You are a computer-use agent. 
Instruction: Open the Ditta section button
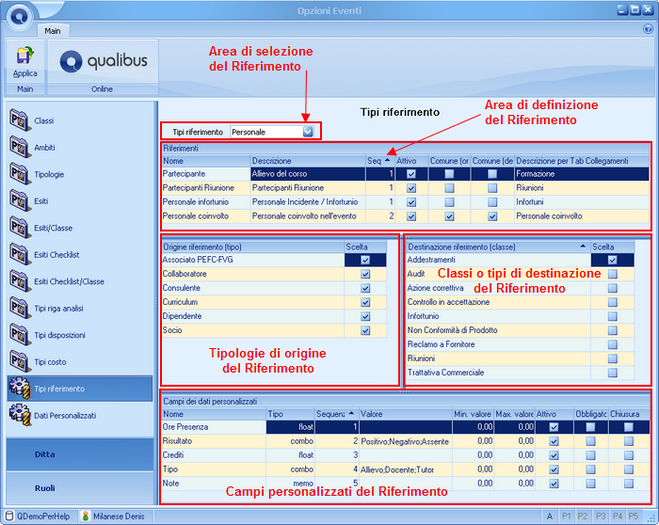[80, 454]
